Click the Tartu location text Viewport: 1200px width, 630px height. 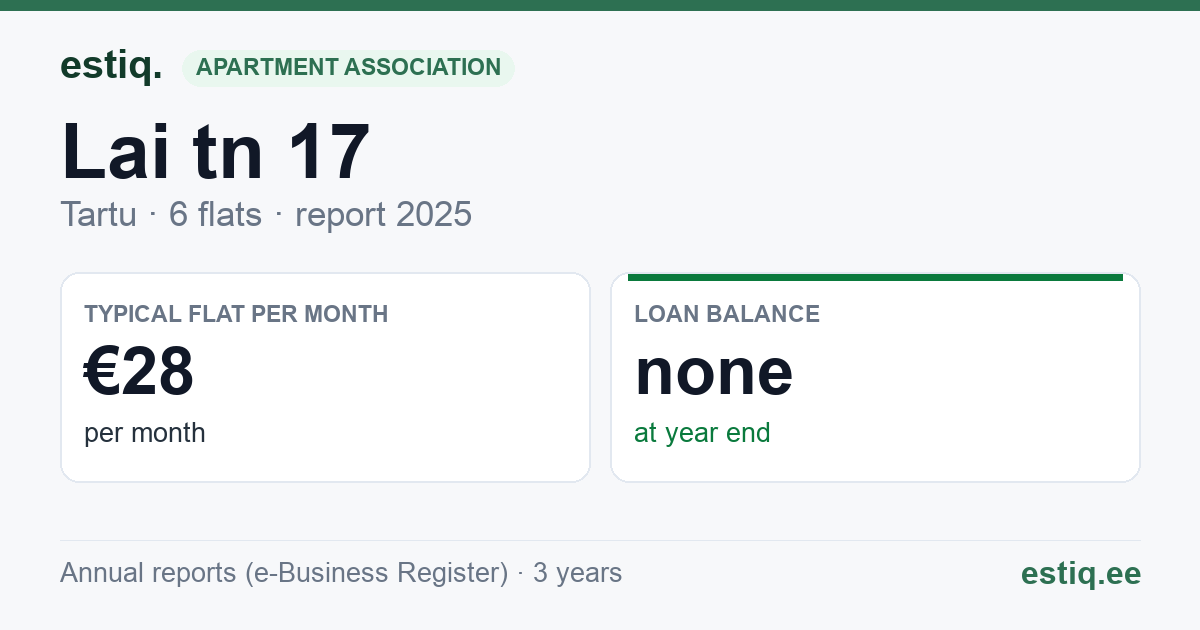(98, 214)
